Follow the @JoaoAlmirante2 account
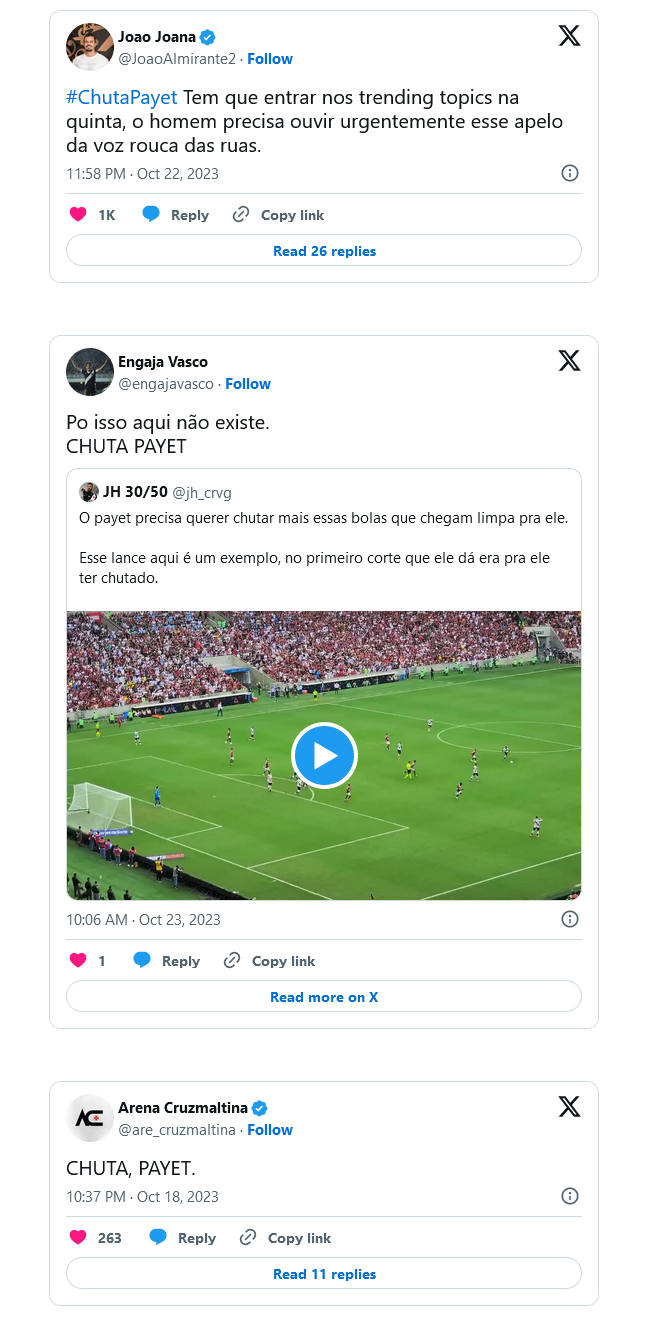Image resolution: width=648 pixels, height=1337 pixels. [x=270, y=59]
